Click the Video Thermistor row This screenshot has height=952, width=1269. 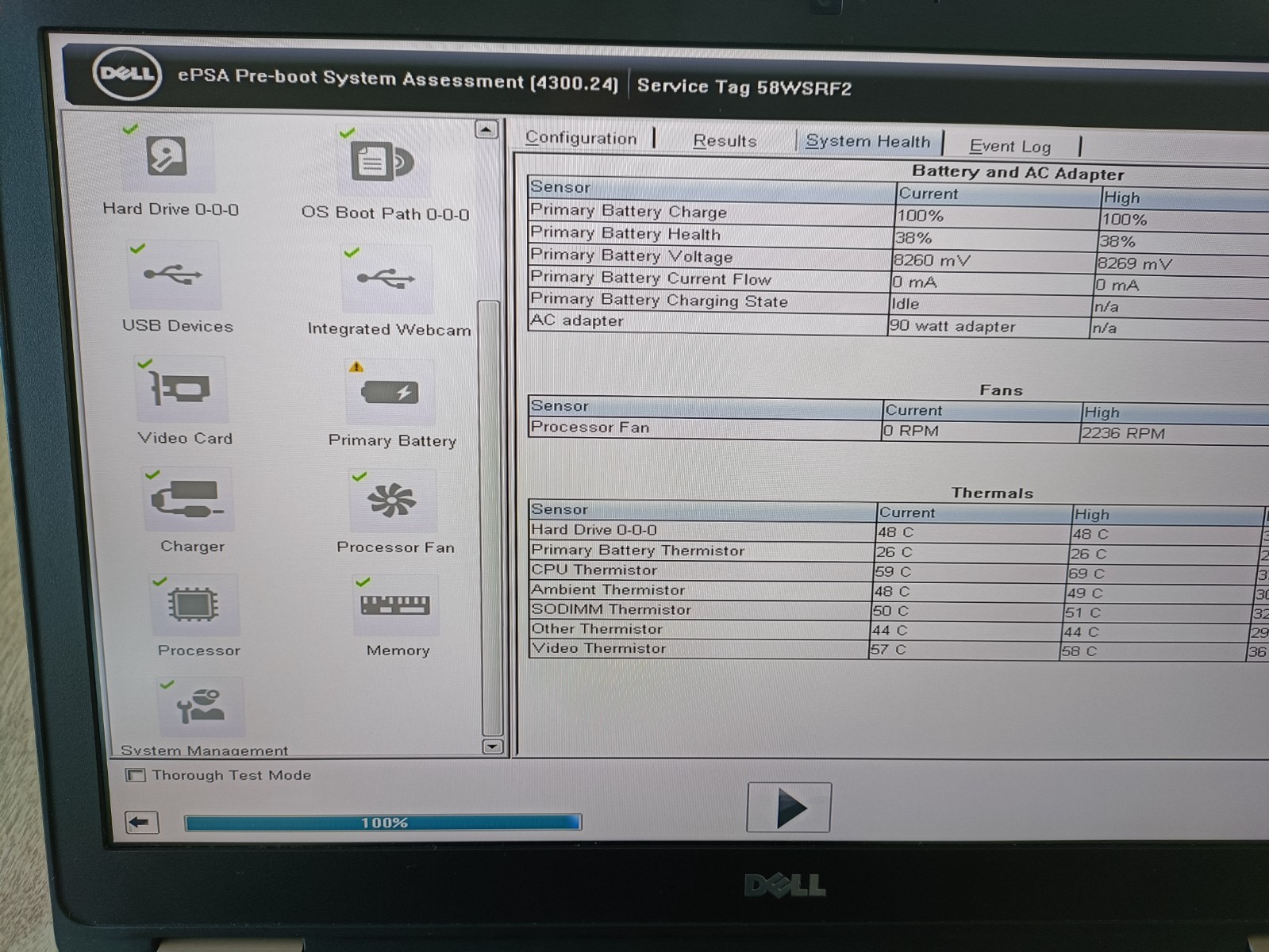pyautogui.click(x=898, y=650)
